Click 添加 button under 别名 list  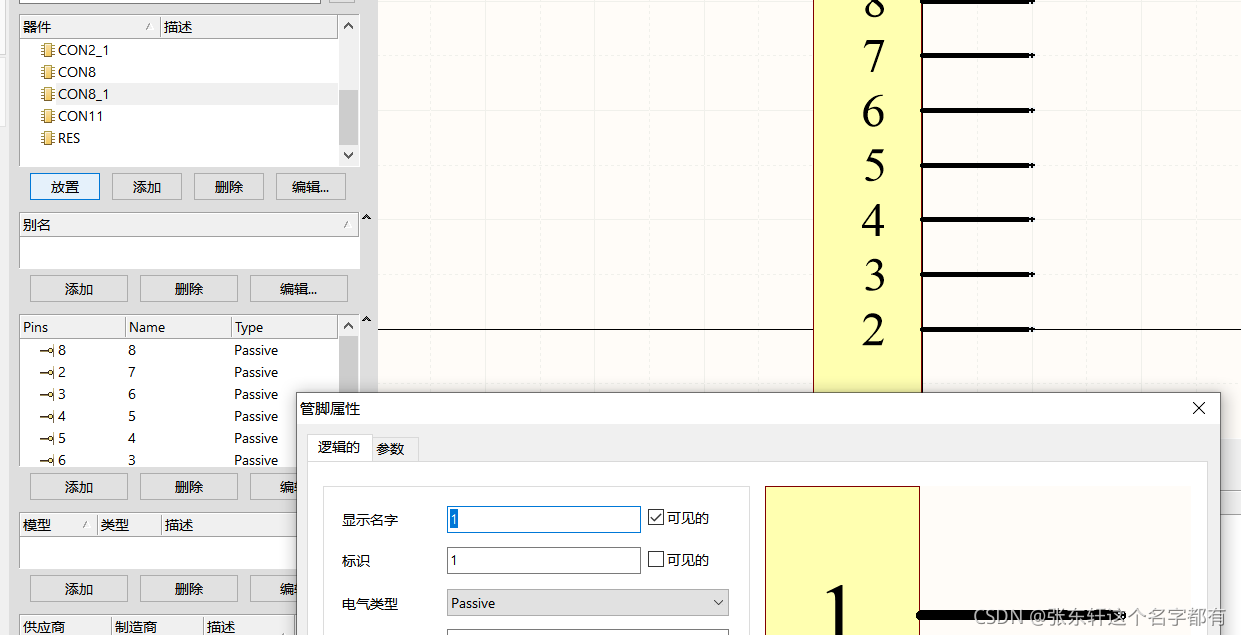(x=79, y=289)
